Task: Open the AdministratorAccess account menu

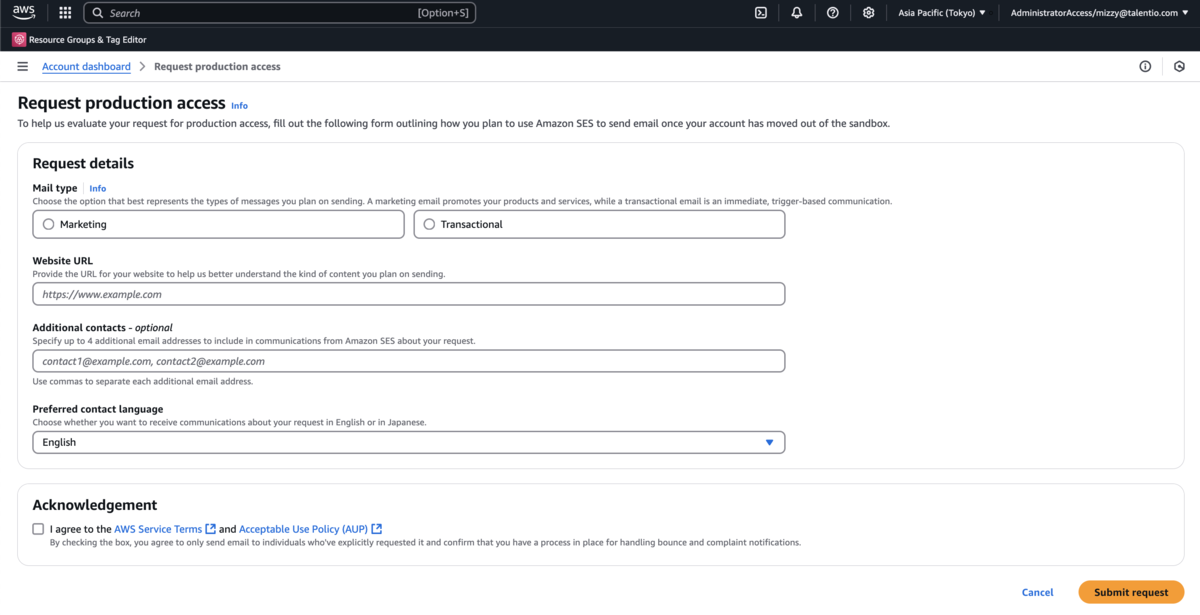Action: click(x=1098, y=12)
